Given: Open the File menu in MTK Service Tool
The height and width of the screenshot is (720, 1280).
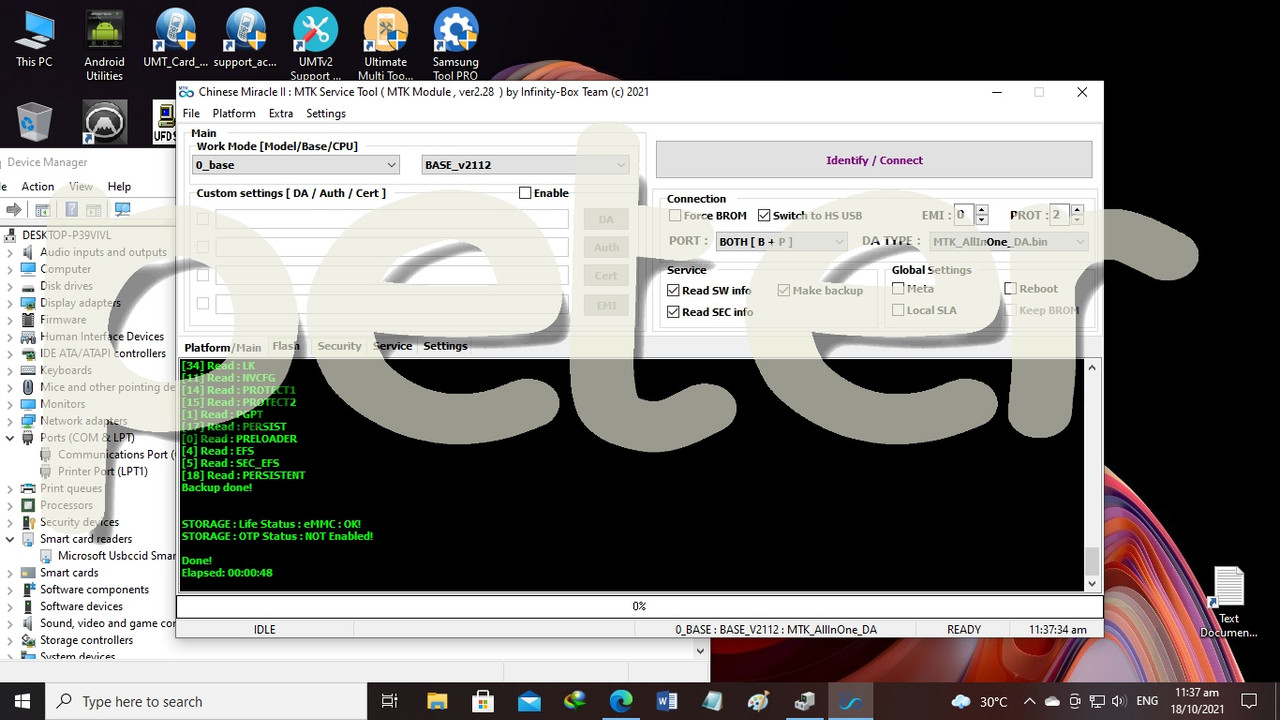Looking at the screenshot, I should point(191,114).
